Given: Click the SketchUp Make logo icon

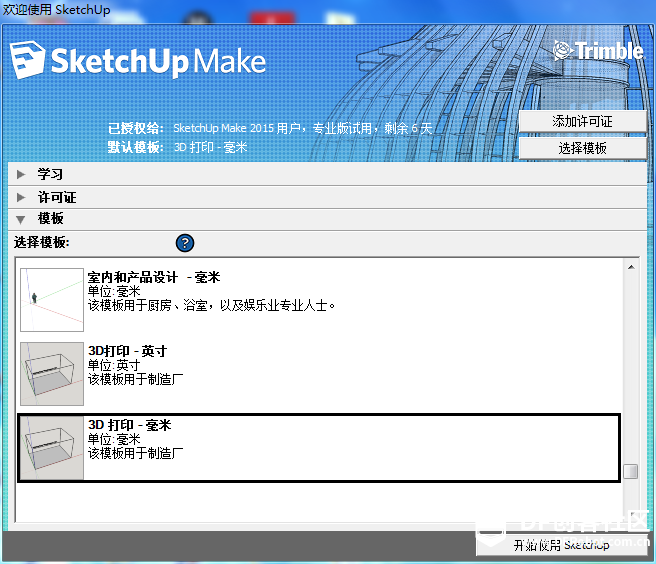Looking at the screenshot, I should click(28, 59).
